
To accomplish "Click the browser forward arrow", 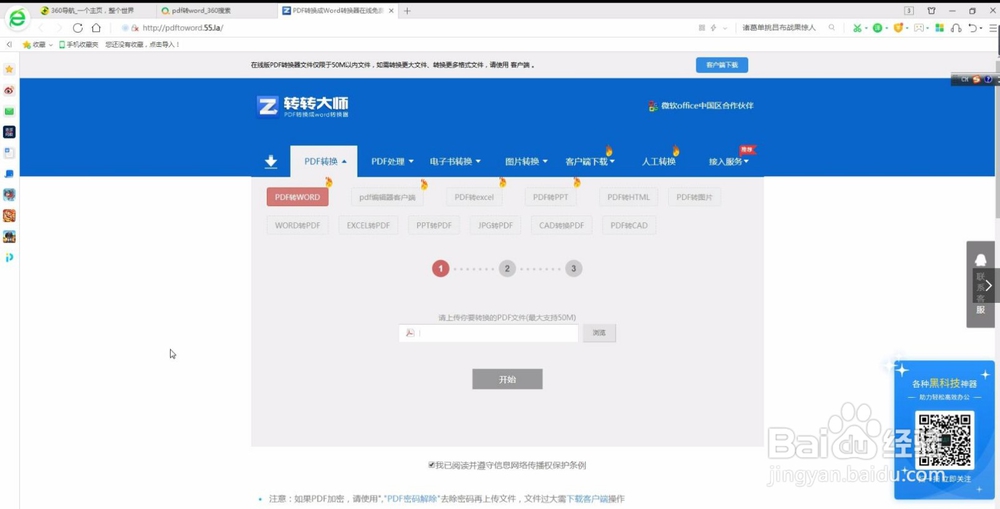I will (59, 28).
